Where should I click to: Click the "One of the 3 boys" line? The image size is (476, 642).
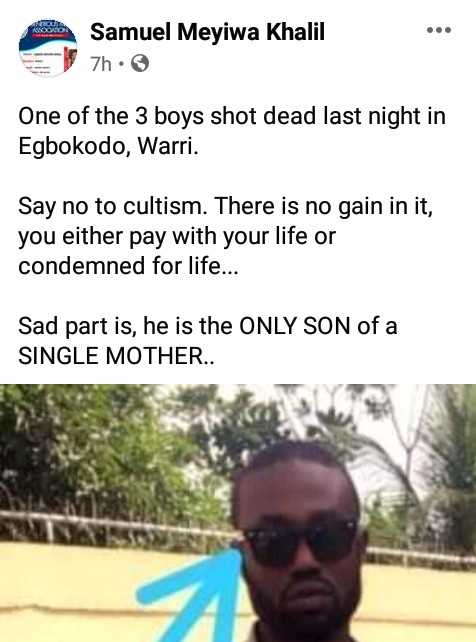tap(232, 116)
